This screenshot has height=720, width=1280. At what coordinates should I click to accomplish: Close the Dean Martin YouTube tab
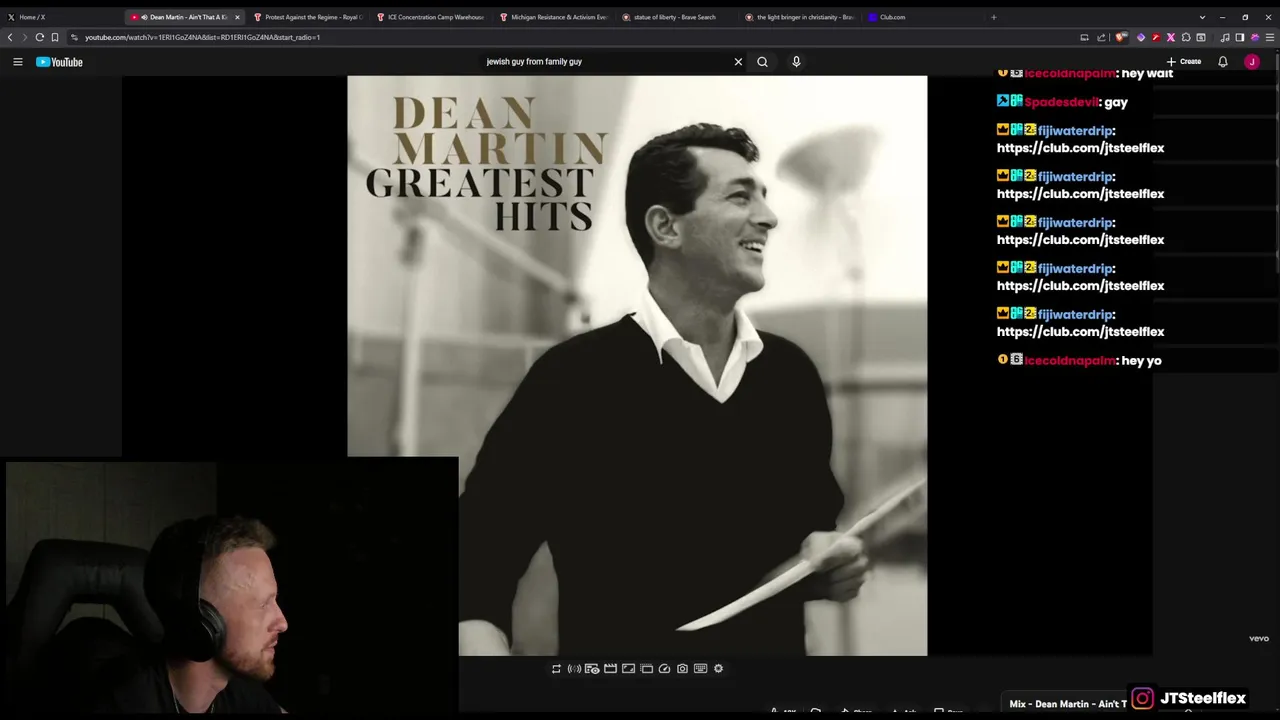coord(237,17)
